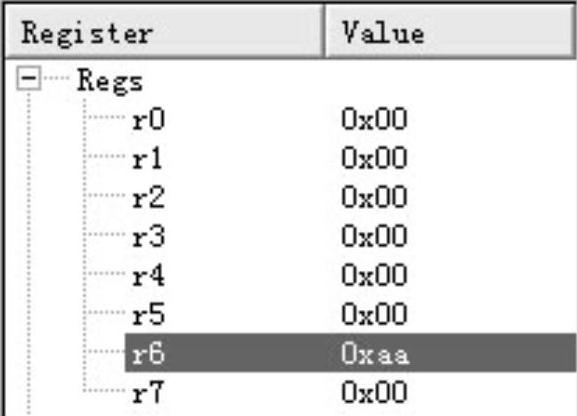Pick register r4 in the list
Image resolution: width=577 pixels, height=416 pixels.
click(148, 275)
